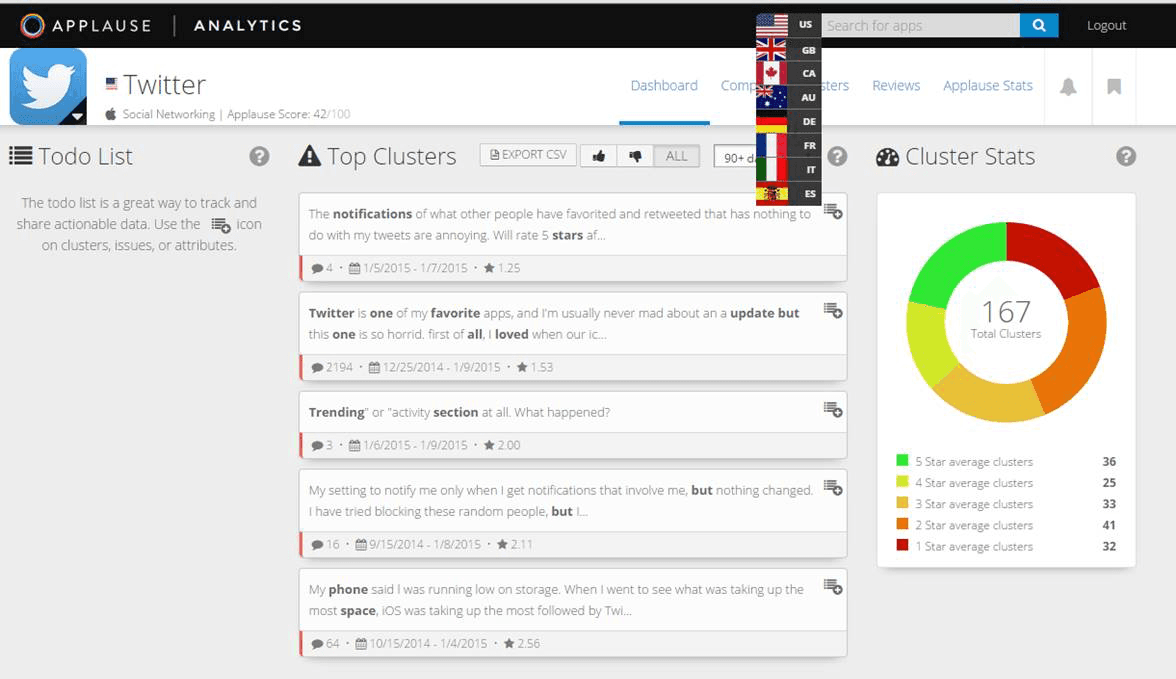Click the Todo List heading icon
This screenshot has width=1176, height=679.
coord(20,156)
